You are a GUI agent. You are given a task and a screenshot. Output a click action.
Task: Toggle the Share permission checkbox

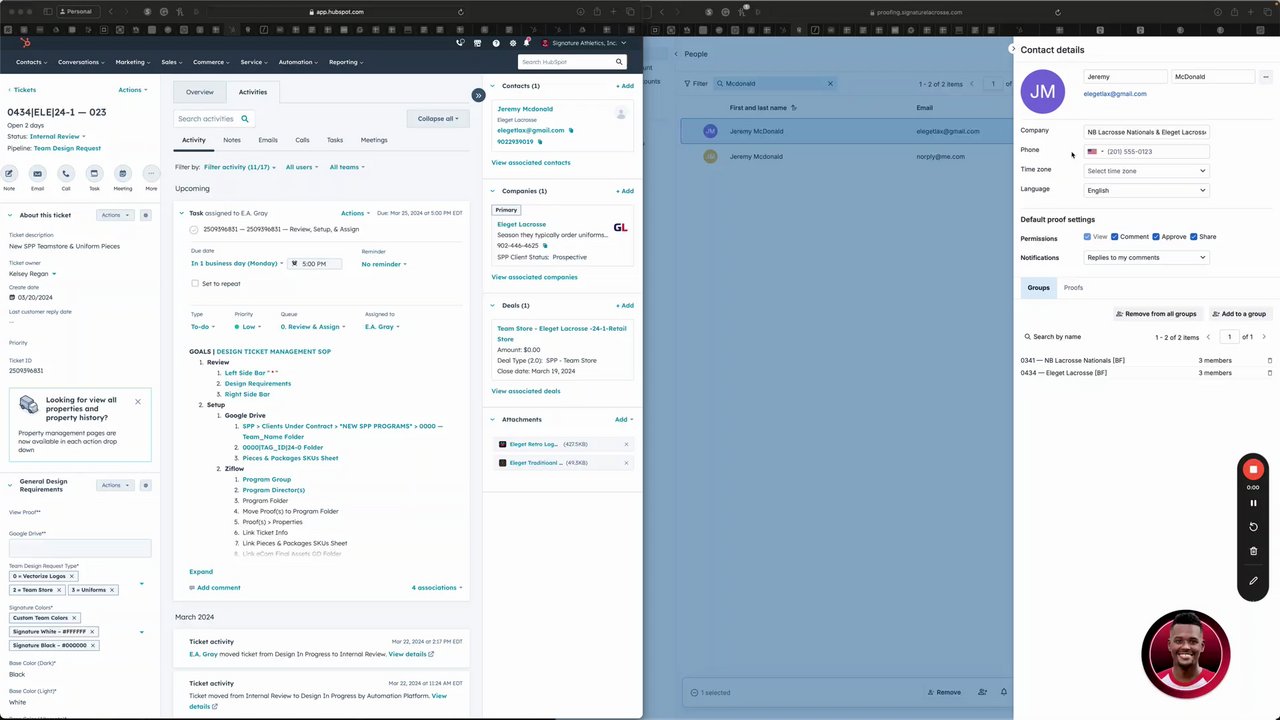point(1193,237)
